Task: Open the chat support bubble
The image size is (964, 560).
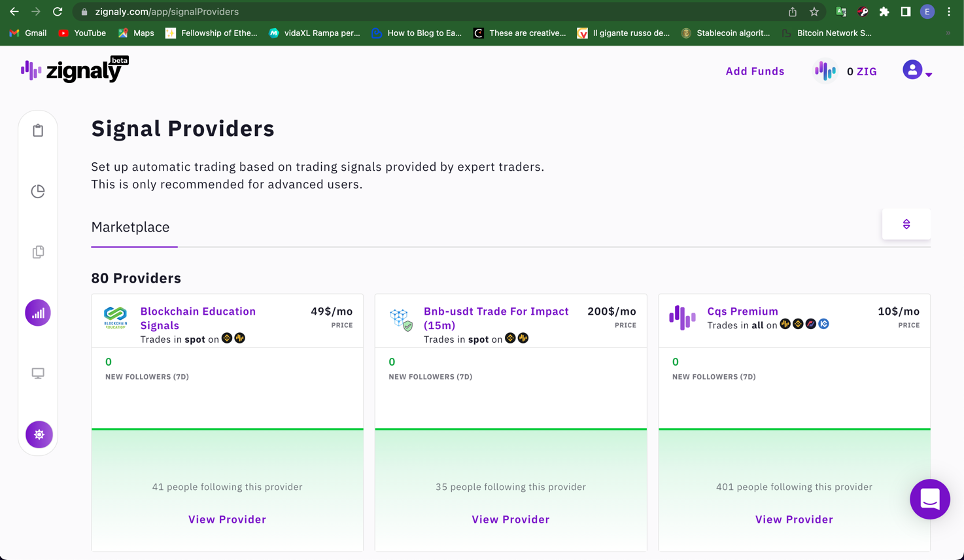Action: tap(930, 499)
